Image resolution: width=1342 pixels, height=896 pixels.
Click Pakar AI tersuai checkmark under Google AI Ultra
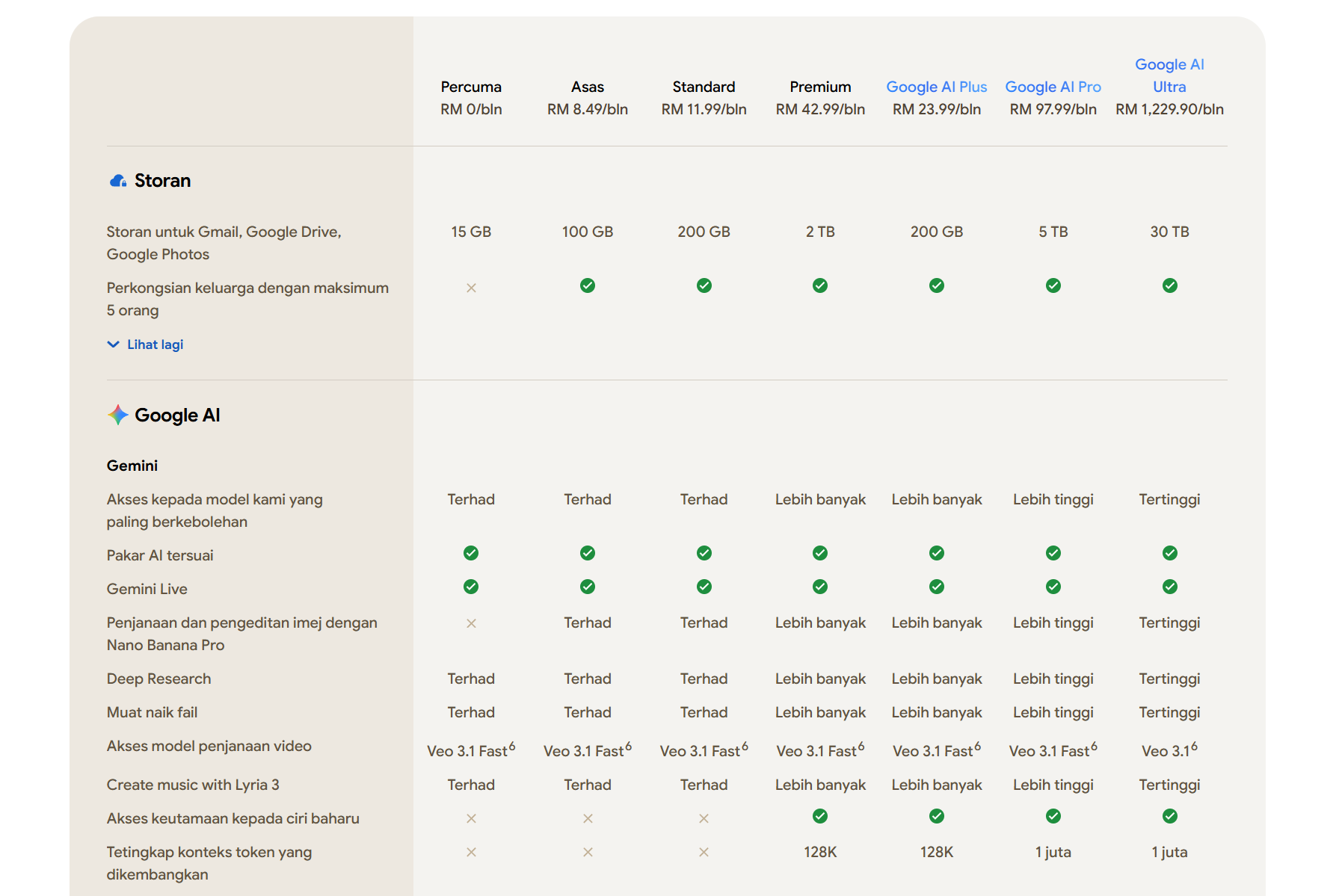[x=1169, y=553]
